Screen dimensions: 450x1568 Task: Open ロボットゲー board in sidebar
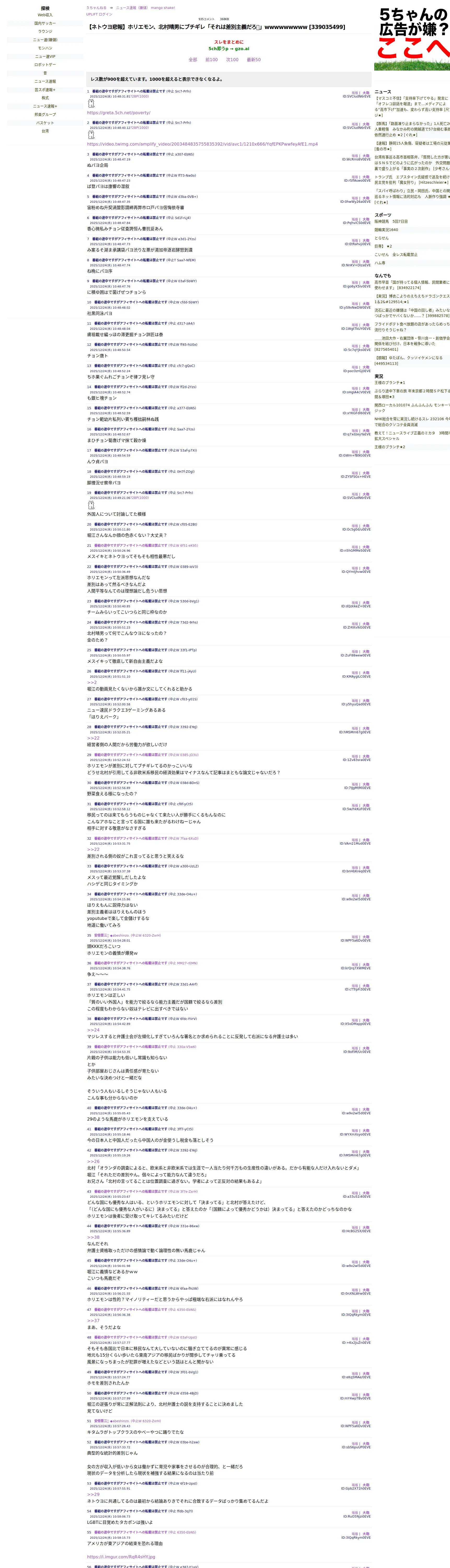click(x=45, y=65)
